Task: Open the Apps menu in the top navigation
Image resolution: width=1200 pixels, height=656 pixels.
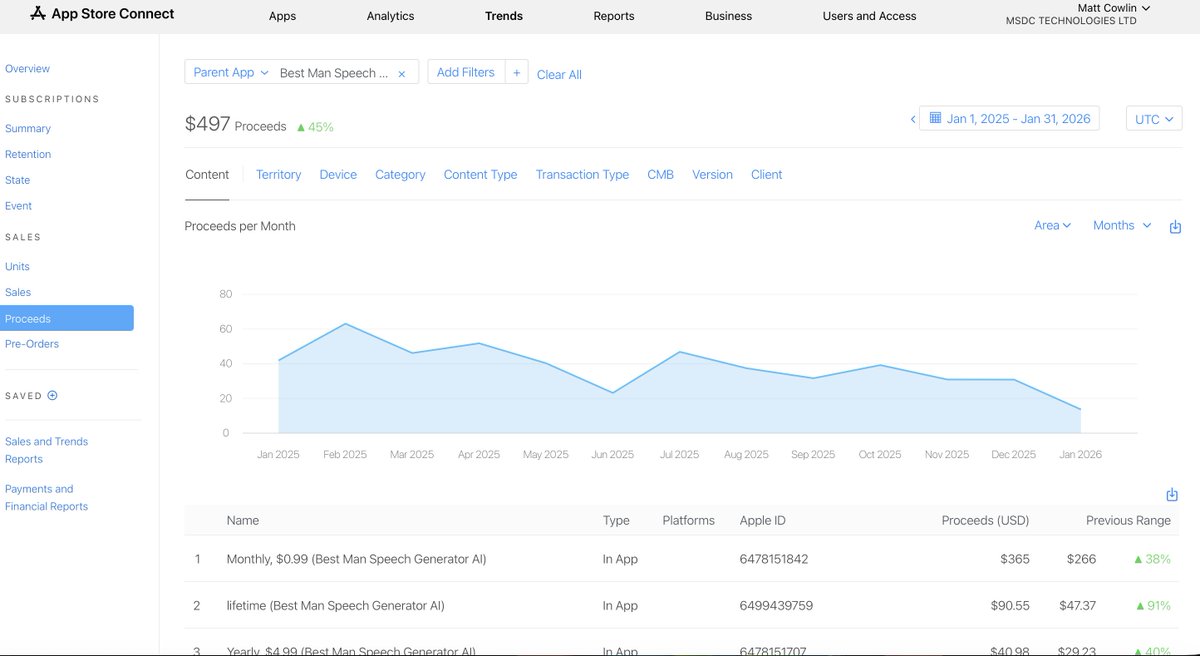Action: click(x=283, y=16)
